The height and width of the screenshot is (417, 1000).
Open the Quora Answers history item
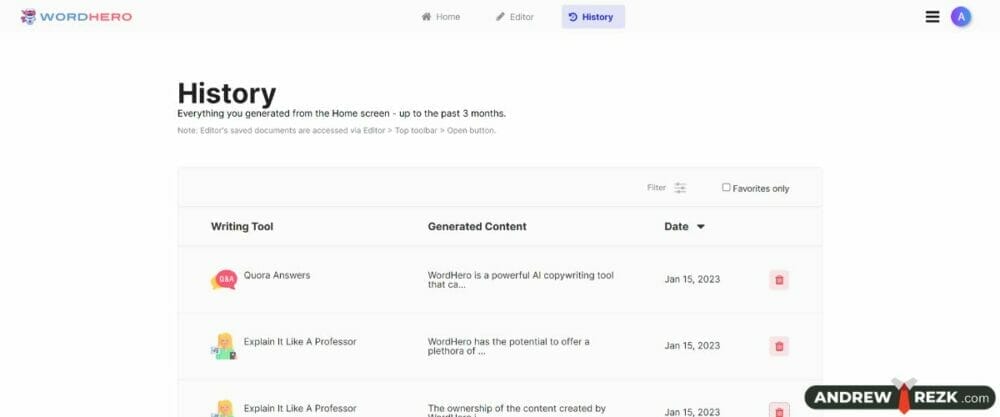click(x=277, y=275)
